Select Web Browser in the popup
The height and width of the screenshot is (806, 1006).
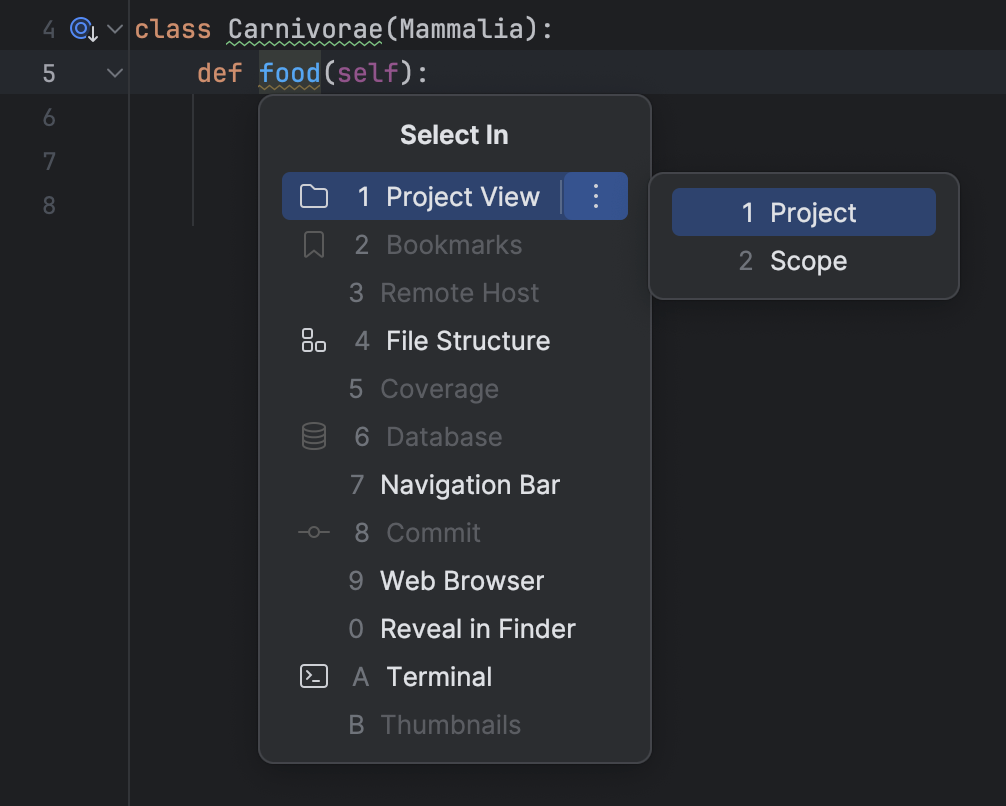(x=461, y=580)
